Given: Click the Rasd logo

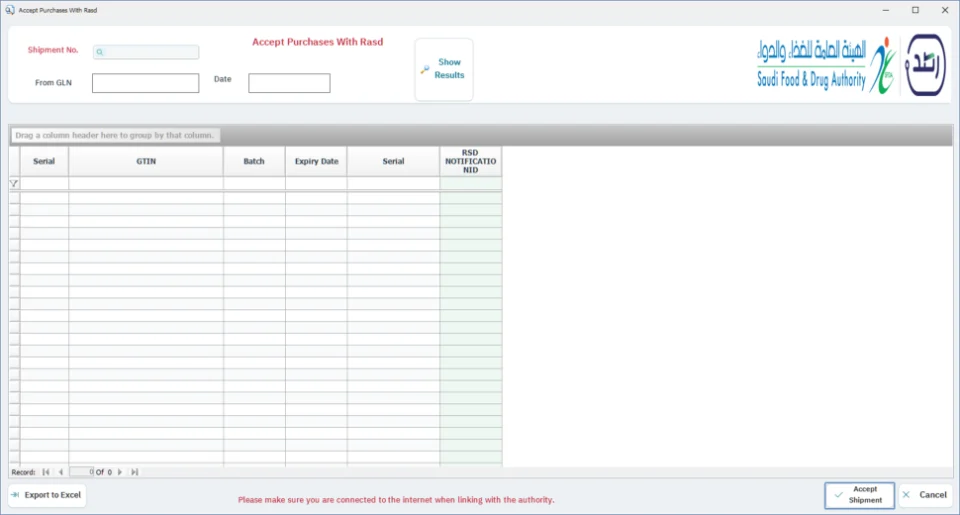Looking at the screenshot, I should [x=926, y=65].
